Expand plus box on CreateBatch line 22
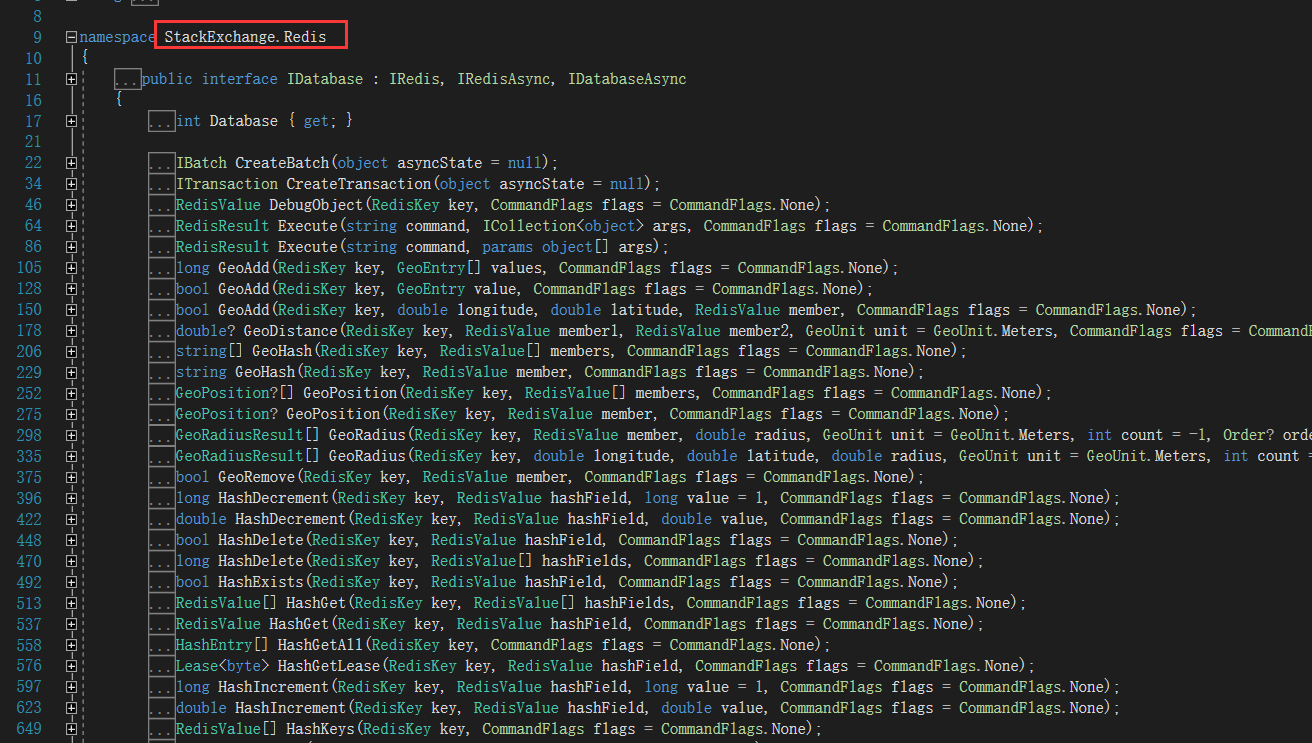1312x743 pixels. pos(71,163)
